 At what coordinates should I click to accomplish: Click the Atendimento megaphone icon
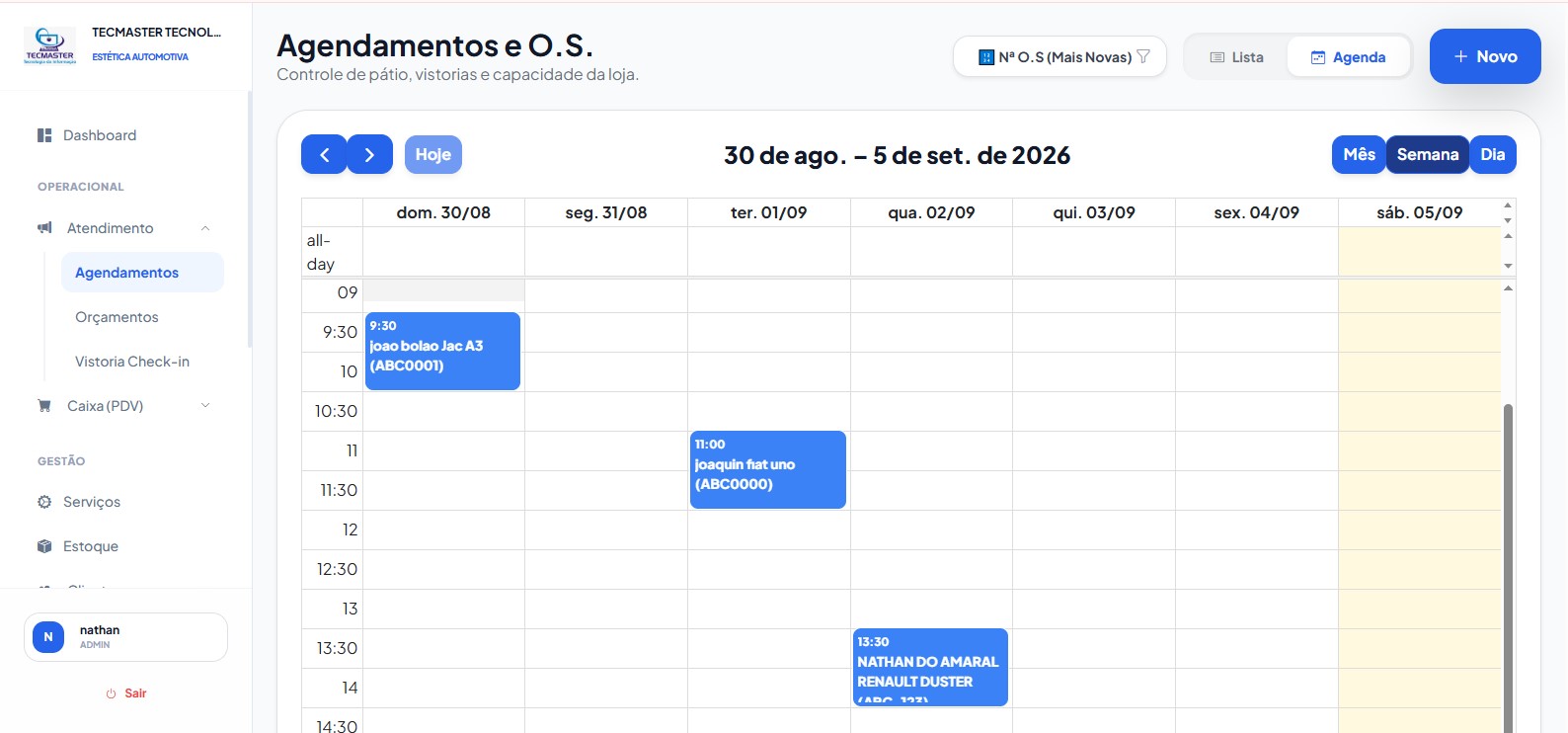(44, 228)
